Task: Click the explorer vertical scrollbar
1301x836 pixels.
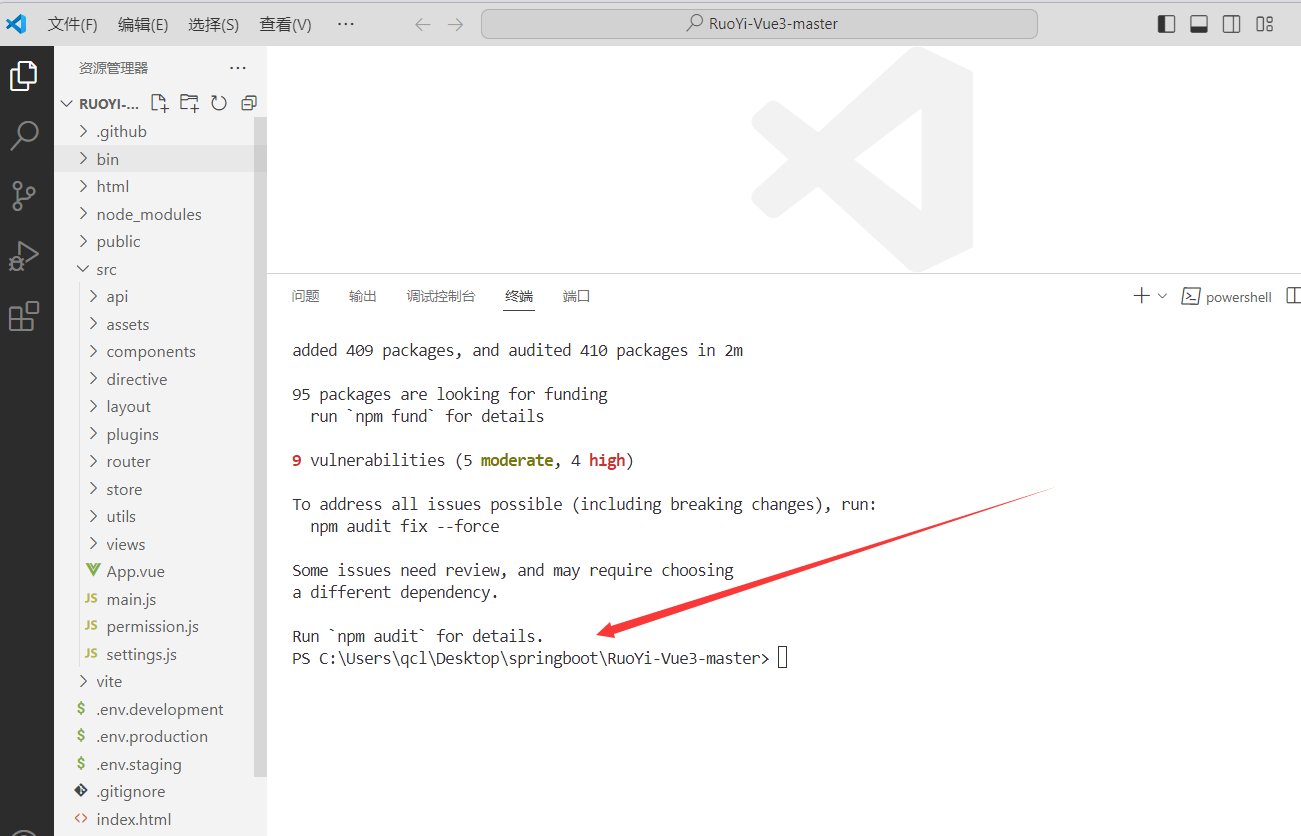Action: pos(260,446)
